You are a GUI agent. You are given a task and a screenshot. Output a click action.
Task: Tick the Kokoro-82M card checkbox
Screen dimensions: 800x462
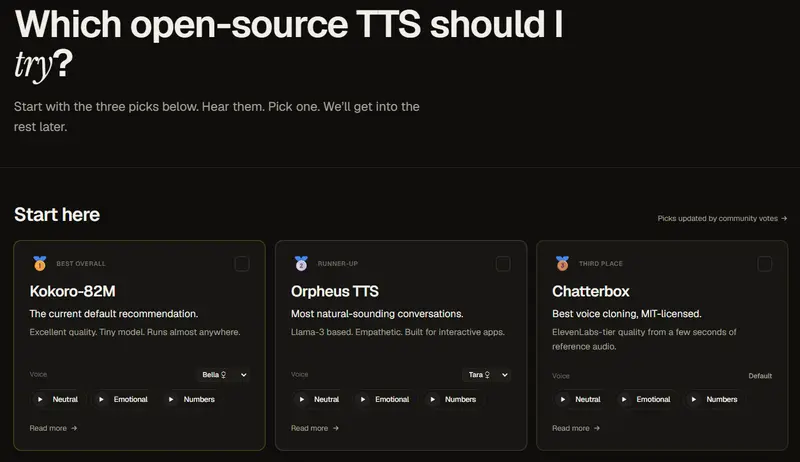[242, 264]
